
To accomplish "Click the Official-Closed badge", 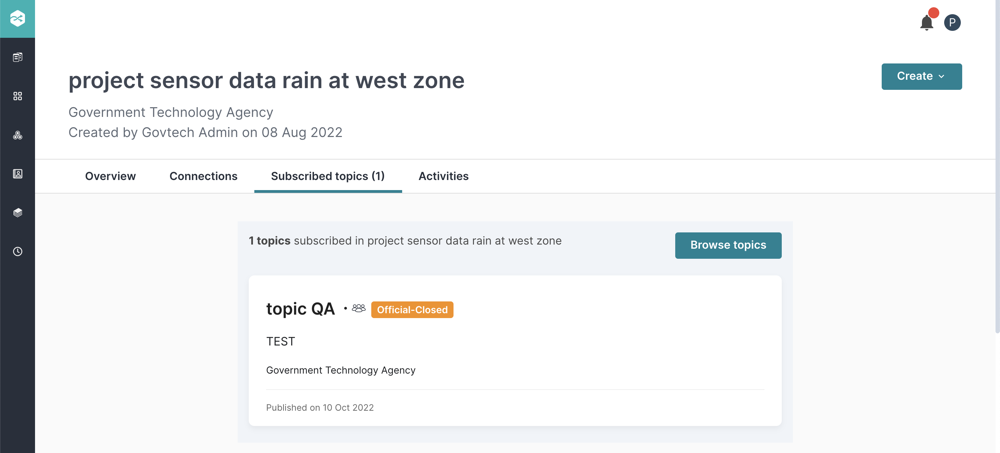I will [412, 310].
